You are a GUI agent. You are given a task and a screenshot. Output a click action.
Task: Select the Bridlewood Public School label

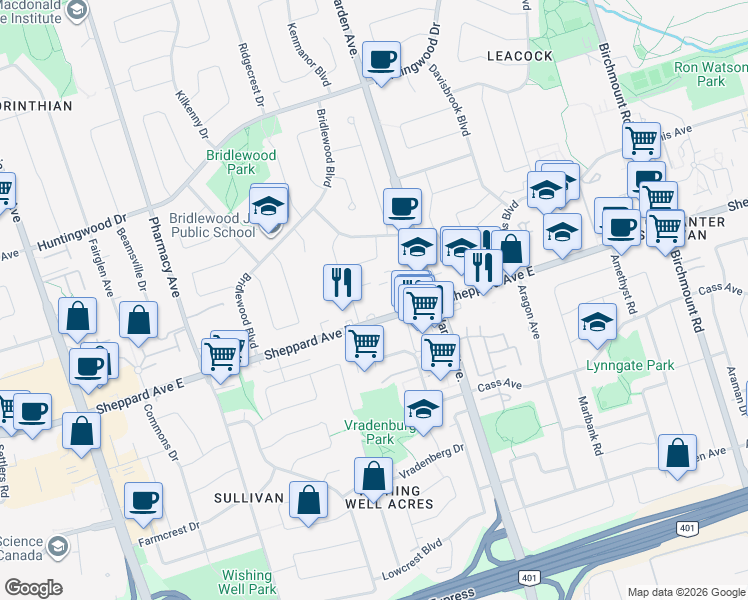click(213, 225)
